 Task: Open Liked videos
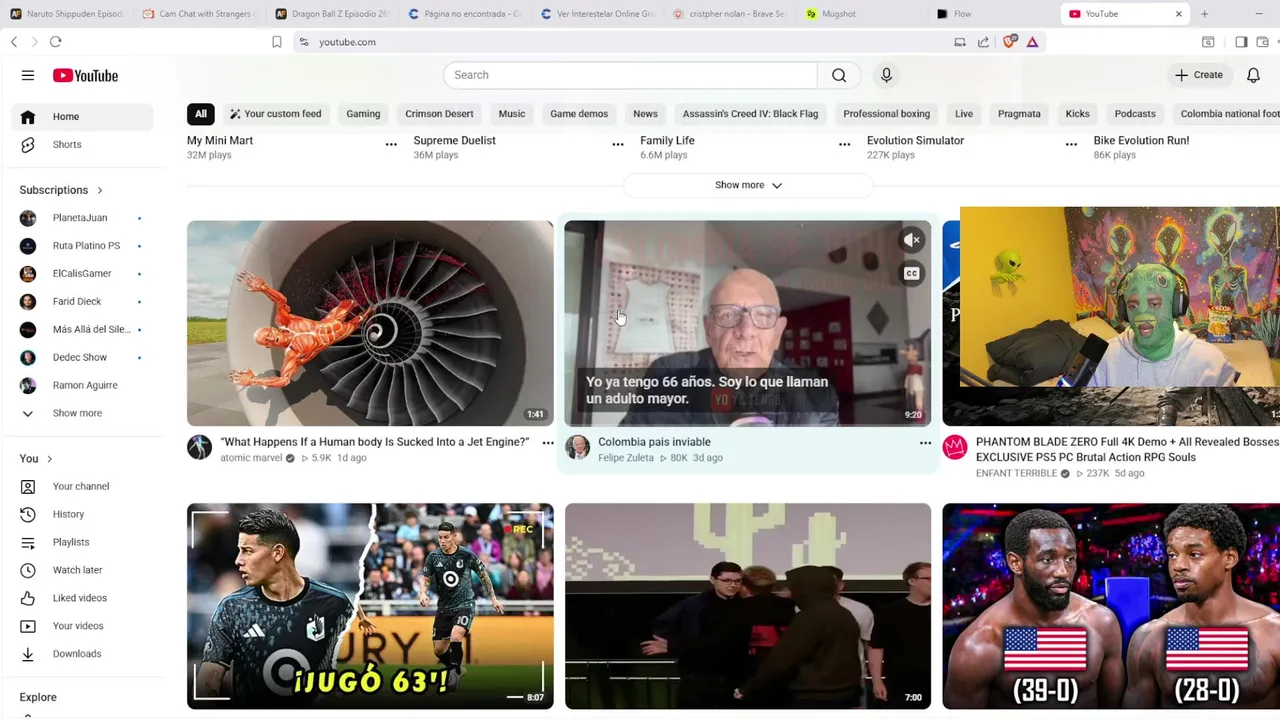[x=84, y=598]
